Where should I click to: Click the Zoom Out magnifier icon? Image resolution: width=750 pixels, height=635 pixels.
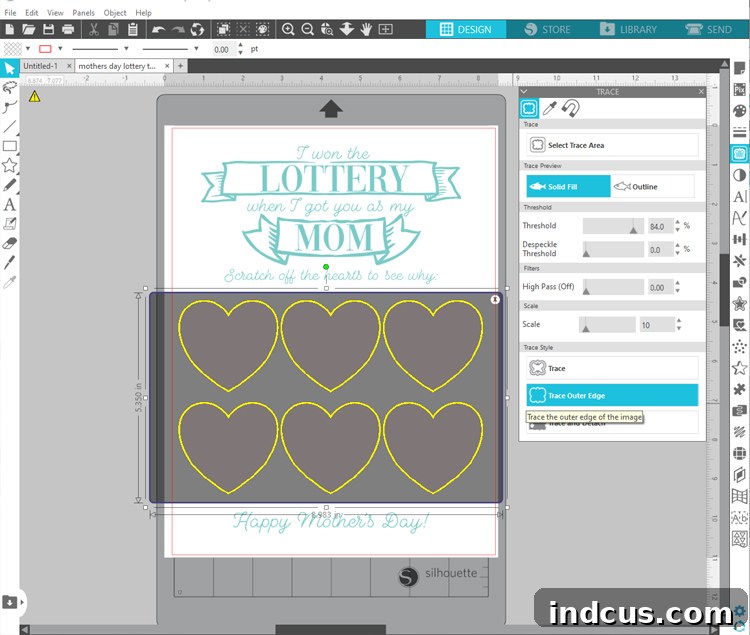pyautogui.click(x=308, y=30)
